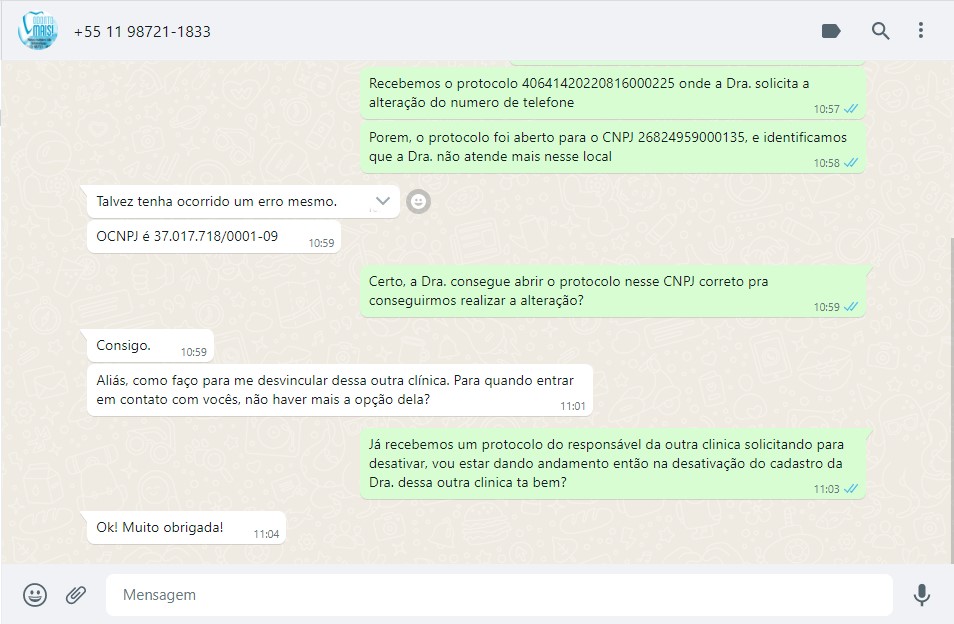This screenshot has height=624, width=954.
Task: Record a voice message with microphone
Action: 922,594
